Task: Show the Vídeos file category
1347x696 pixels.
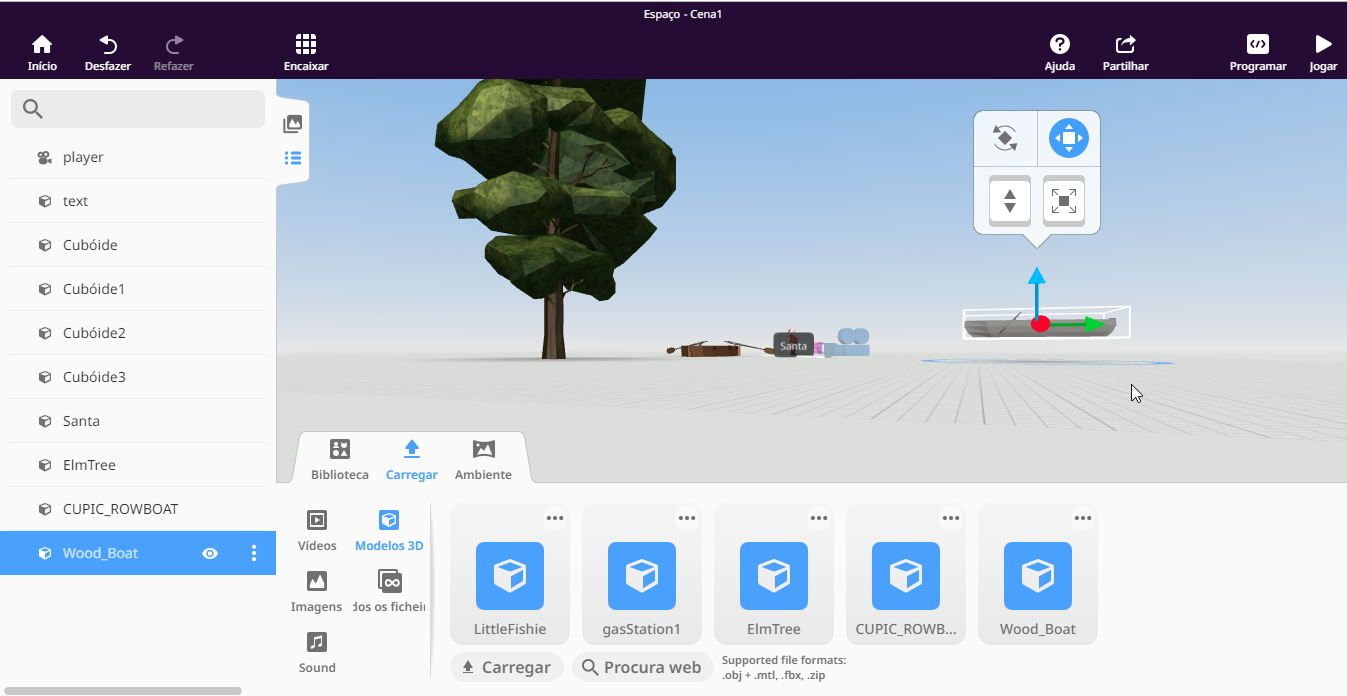Action: [317, 531]
